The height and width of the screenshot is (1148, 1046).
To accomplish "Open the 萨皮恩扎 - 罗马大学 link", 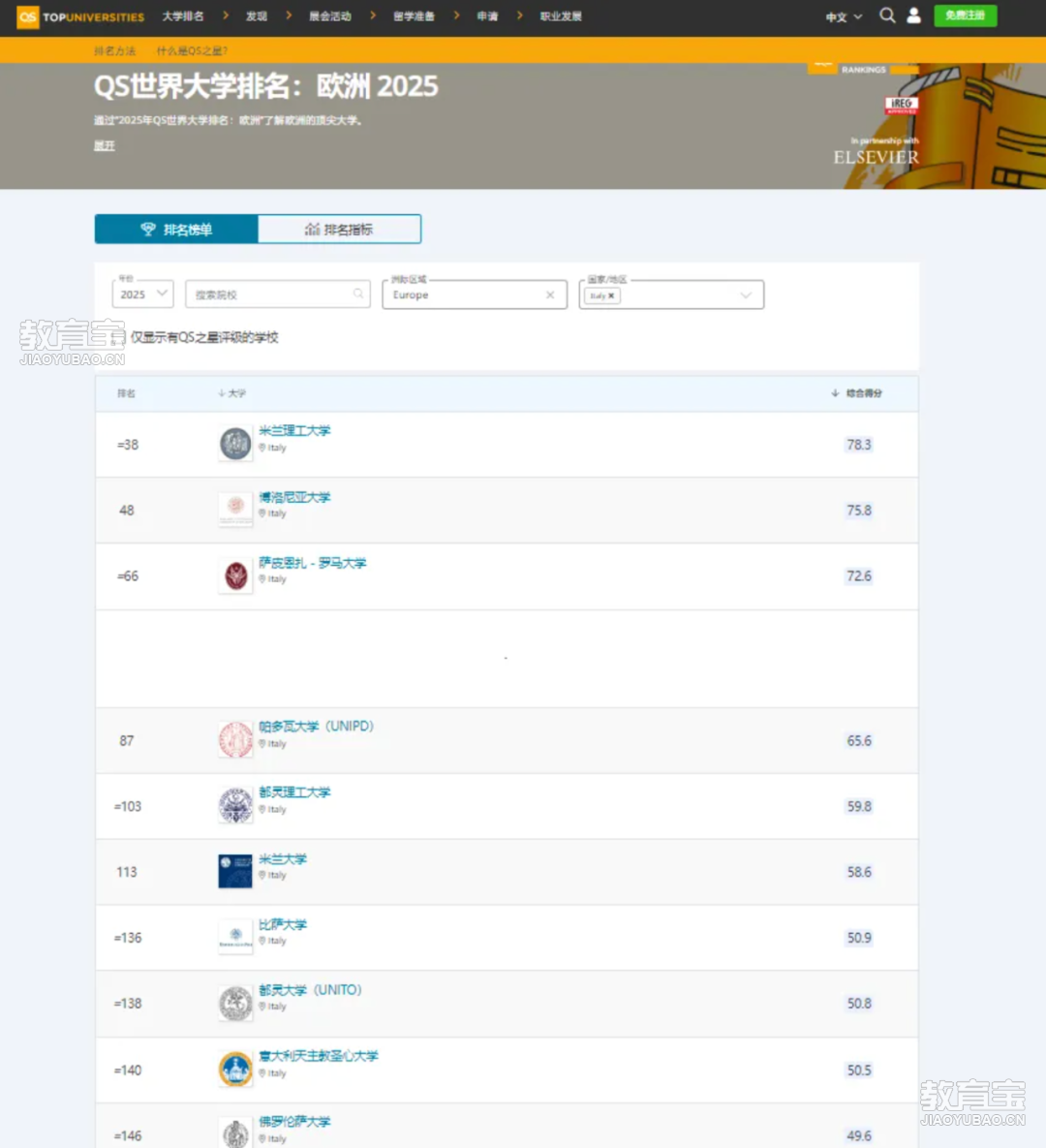I will 313,563.
